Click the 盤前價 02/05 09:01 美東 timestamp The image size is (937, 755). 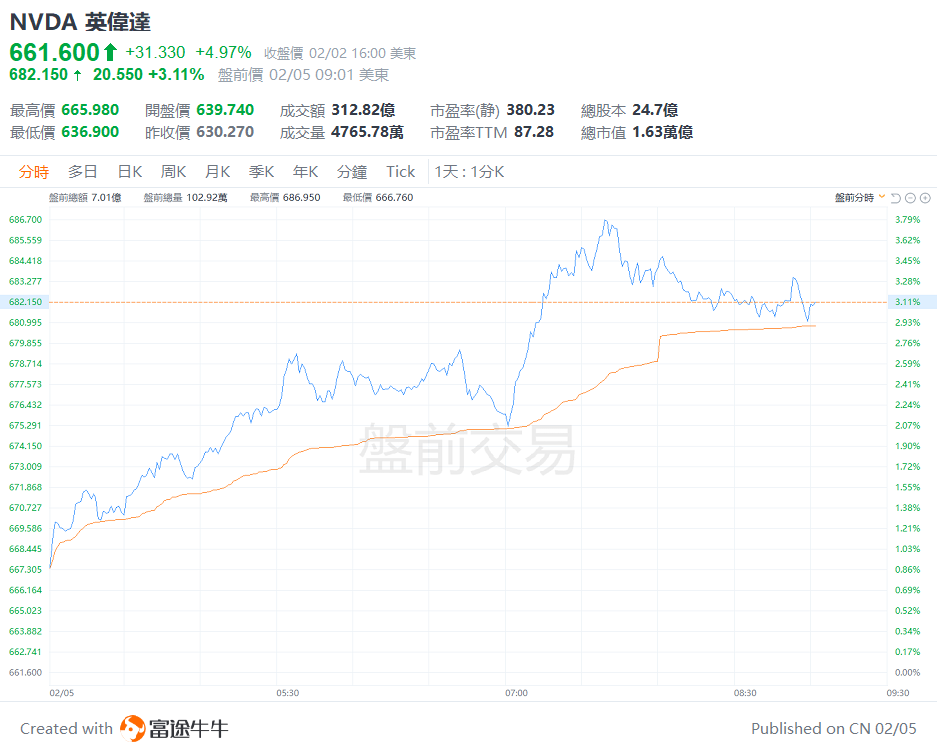[x=304, y=75]
